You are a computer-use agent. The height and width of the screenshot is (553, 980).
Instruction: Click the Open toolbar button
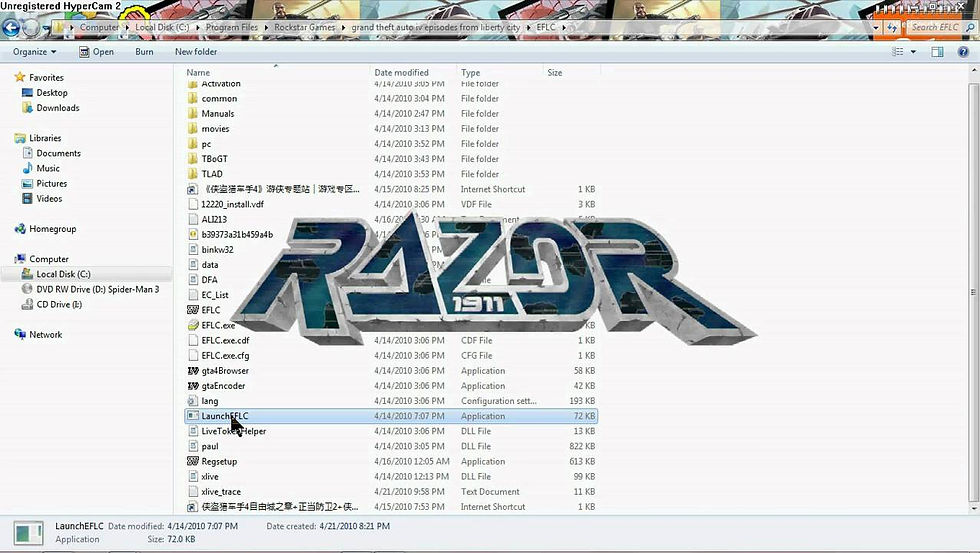click(96, 52)
